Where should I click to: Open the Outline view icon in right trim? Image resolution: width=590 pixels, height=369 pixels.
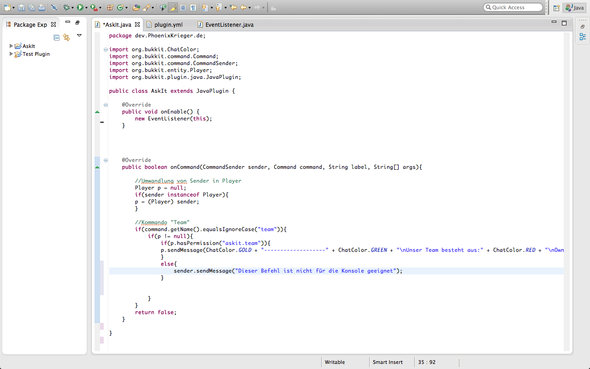[x=582, y=36]
